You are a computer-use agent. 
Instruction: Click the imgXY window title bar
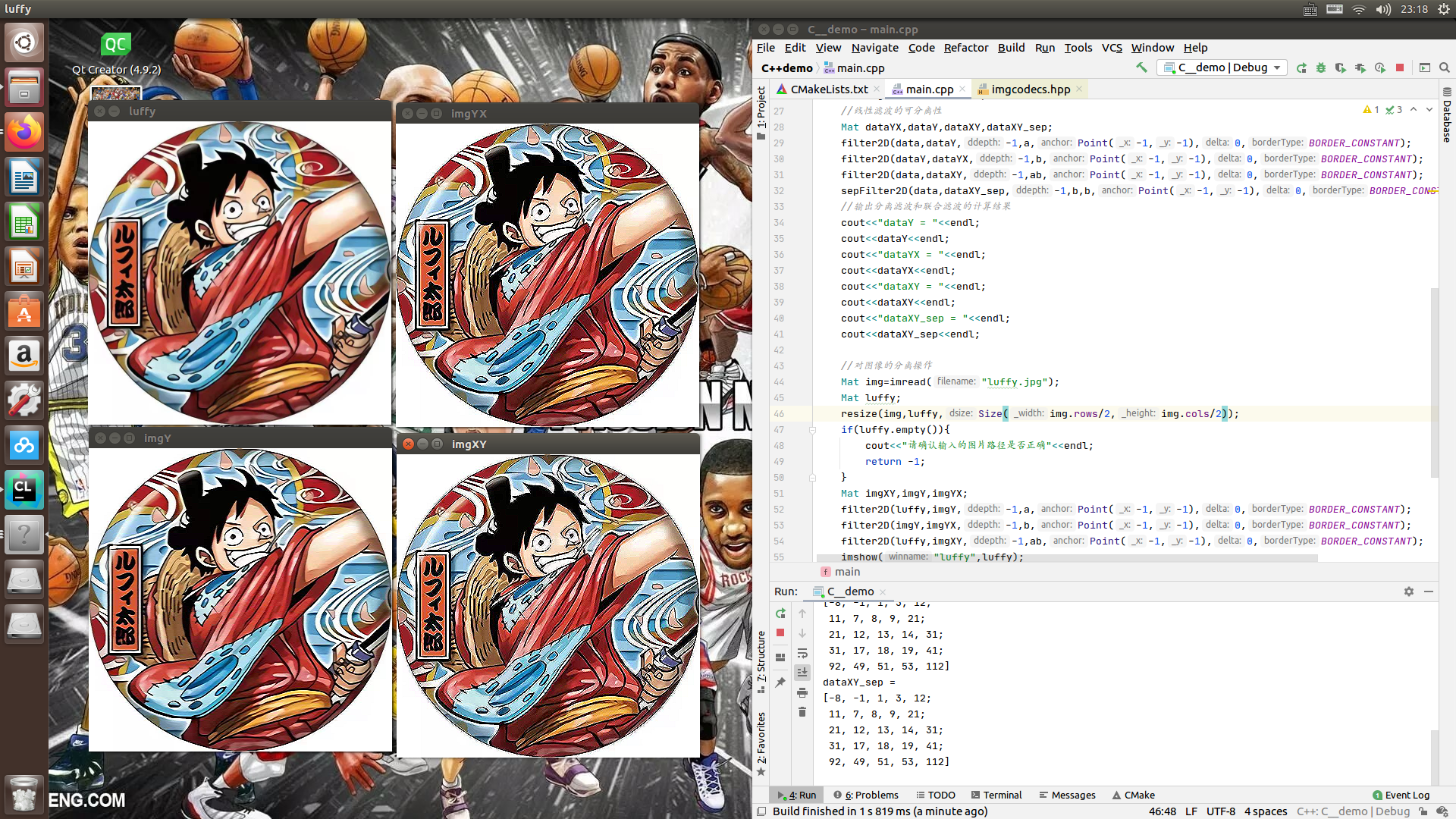548,444
